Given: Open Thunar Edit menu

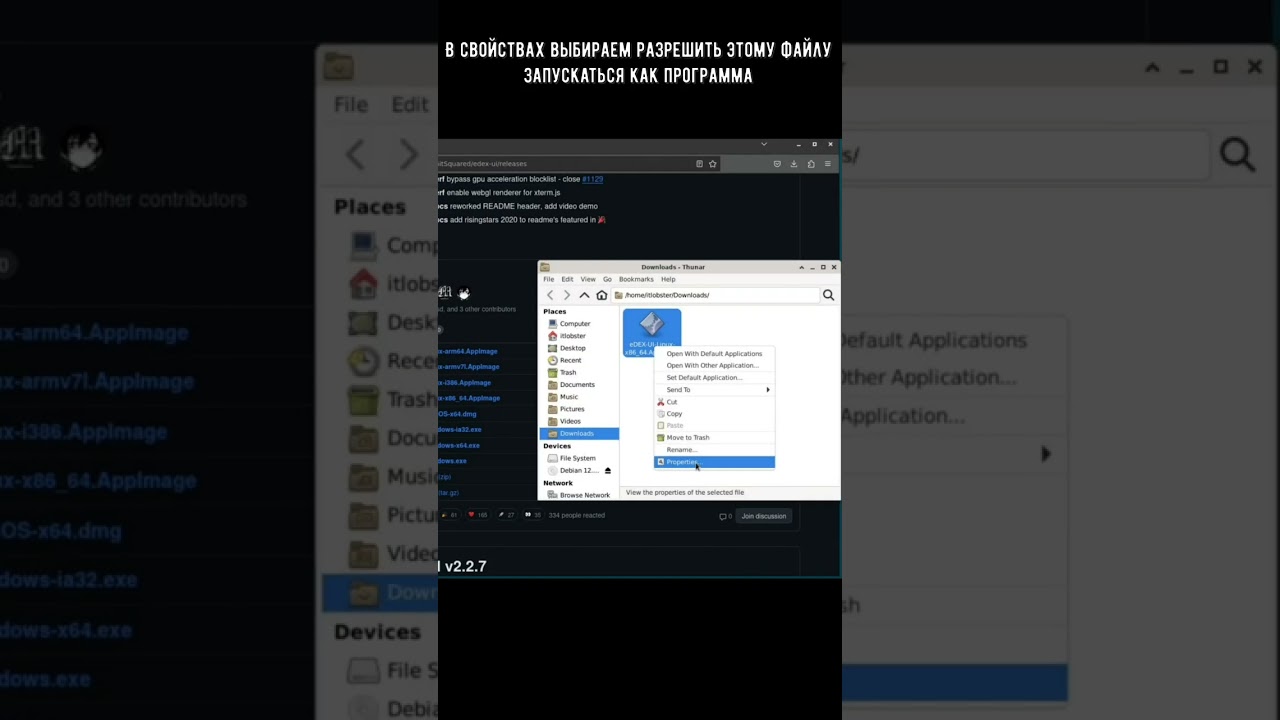Looking at the screenshot, I should (x=567, y=279).
